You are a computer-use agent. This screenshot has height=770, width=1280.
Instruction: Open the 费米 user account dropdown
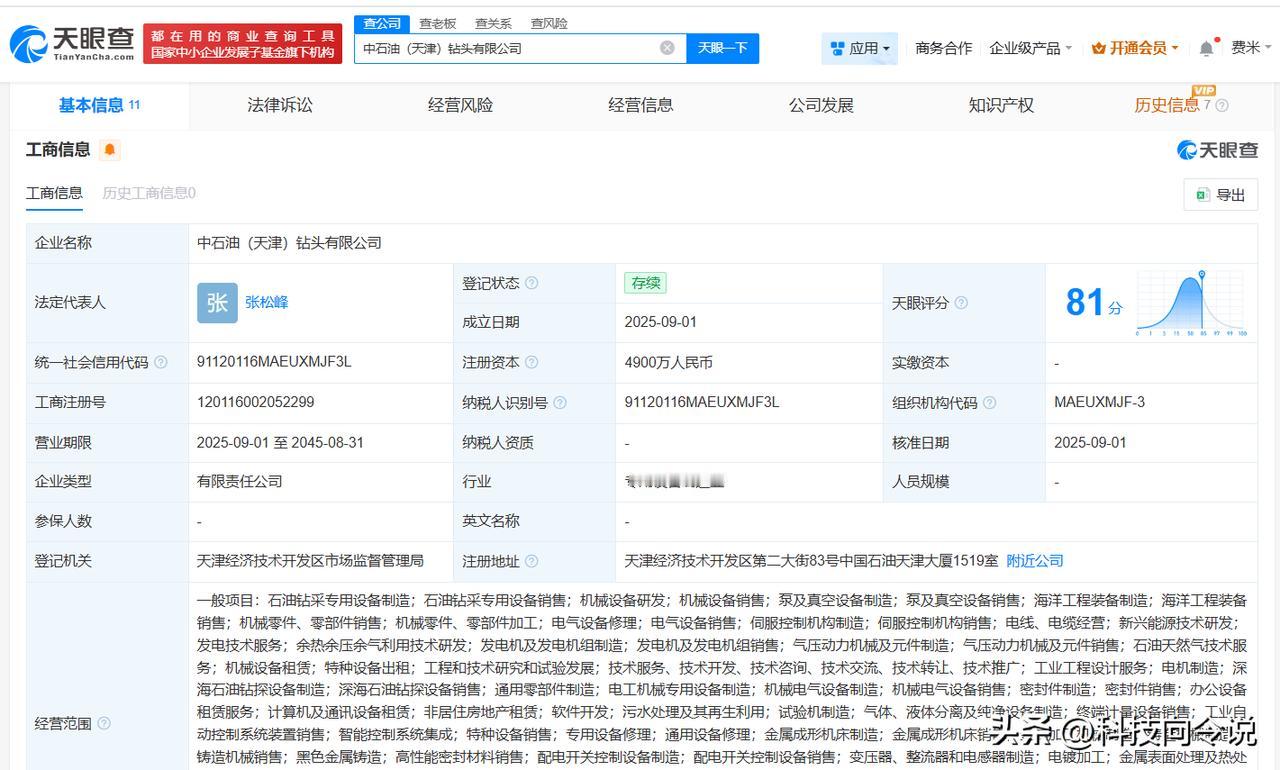1251,48
